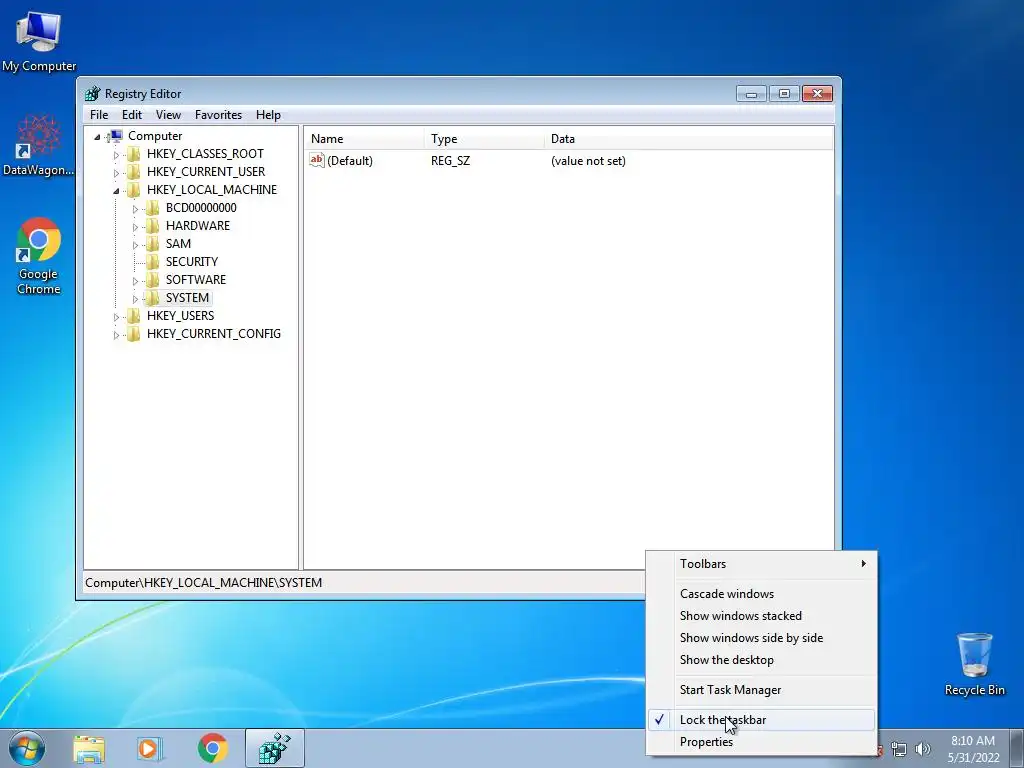Click the BCD00000000 folder icon
Screen dimensions: 1024x768
(x=152, y=208)
